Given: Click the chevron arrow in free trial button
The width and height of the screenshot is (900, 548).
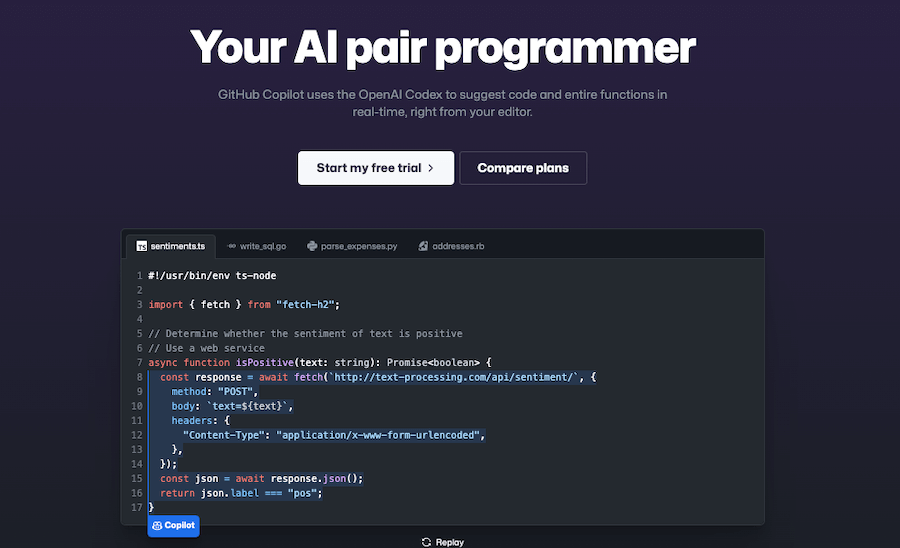Looking at the screenshot, I should pyautogui.click(x=430, y=168).
